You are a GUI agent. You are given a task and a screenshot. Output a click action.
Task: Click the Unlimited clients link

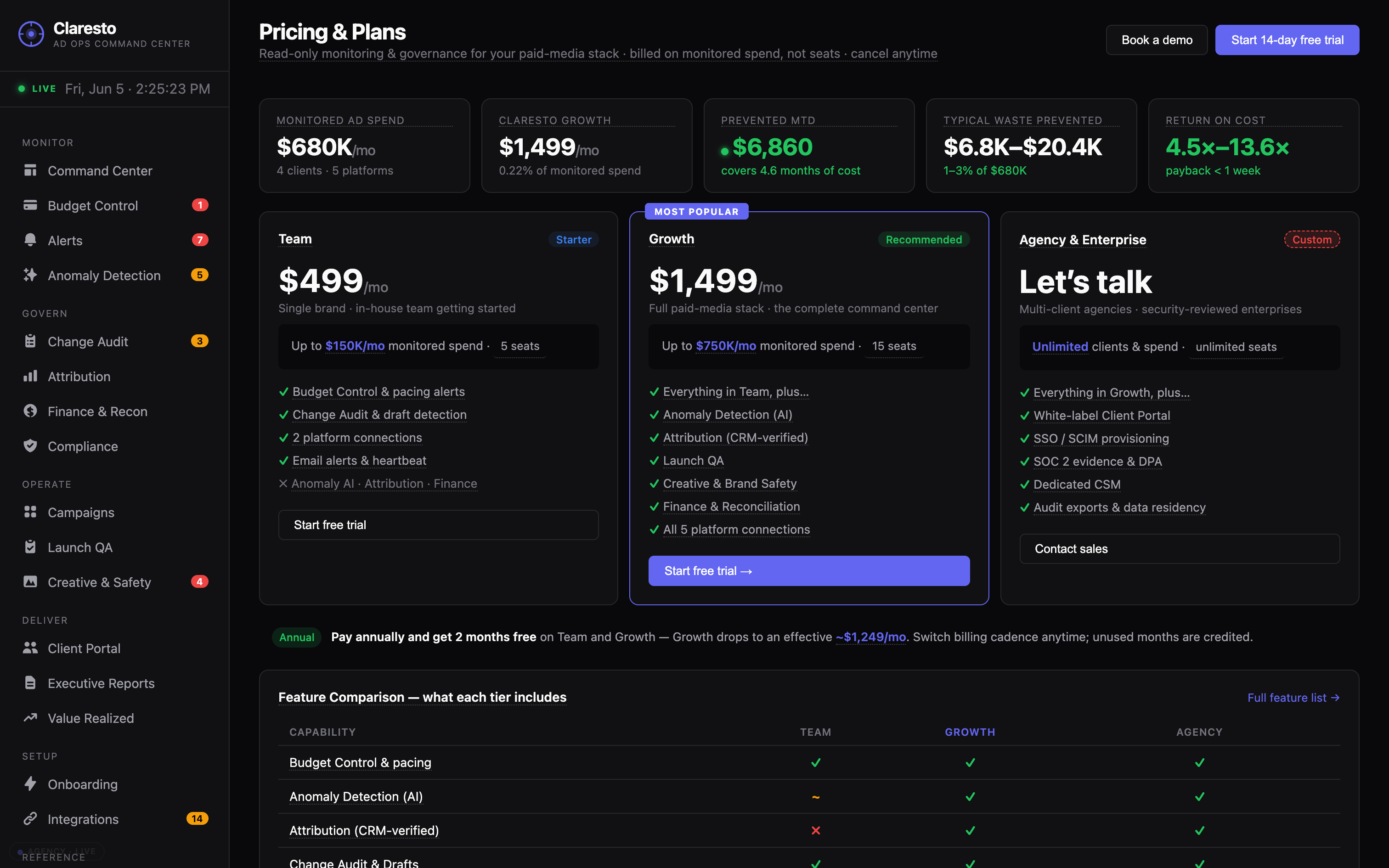[1060, 347]
